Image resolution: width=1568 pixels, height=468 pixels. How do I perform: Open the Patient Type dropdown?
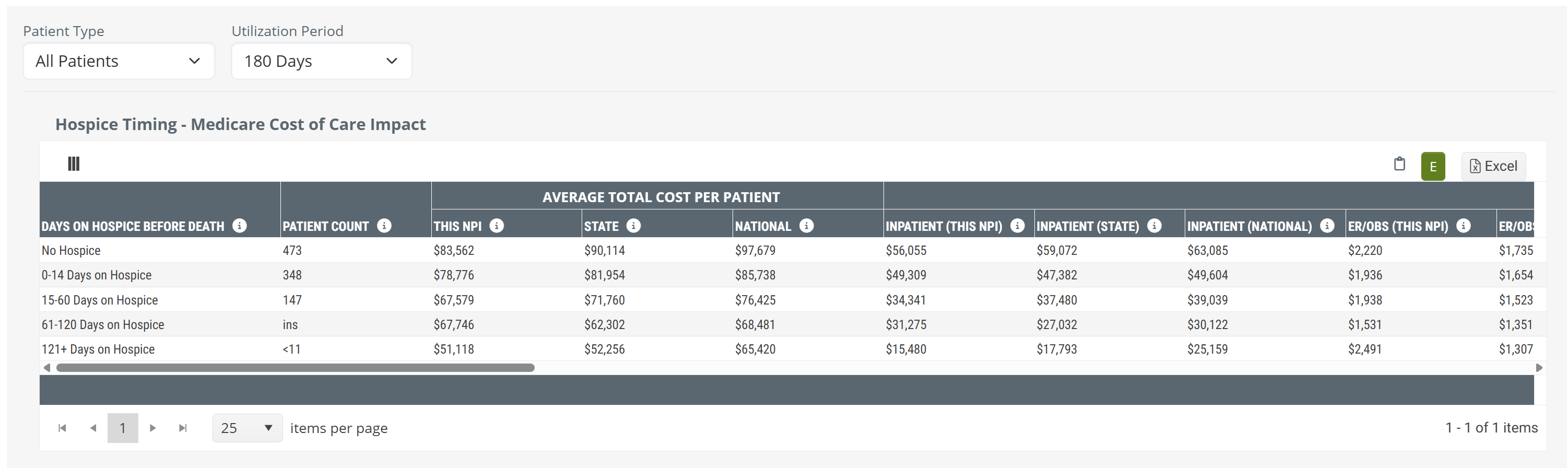119,61
